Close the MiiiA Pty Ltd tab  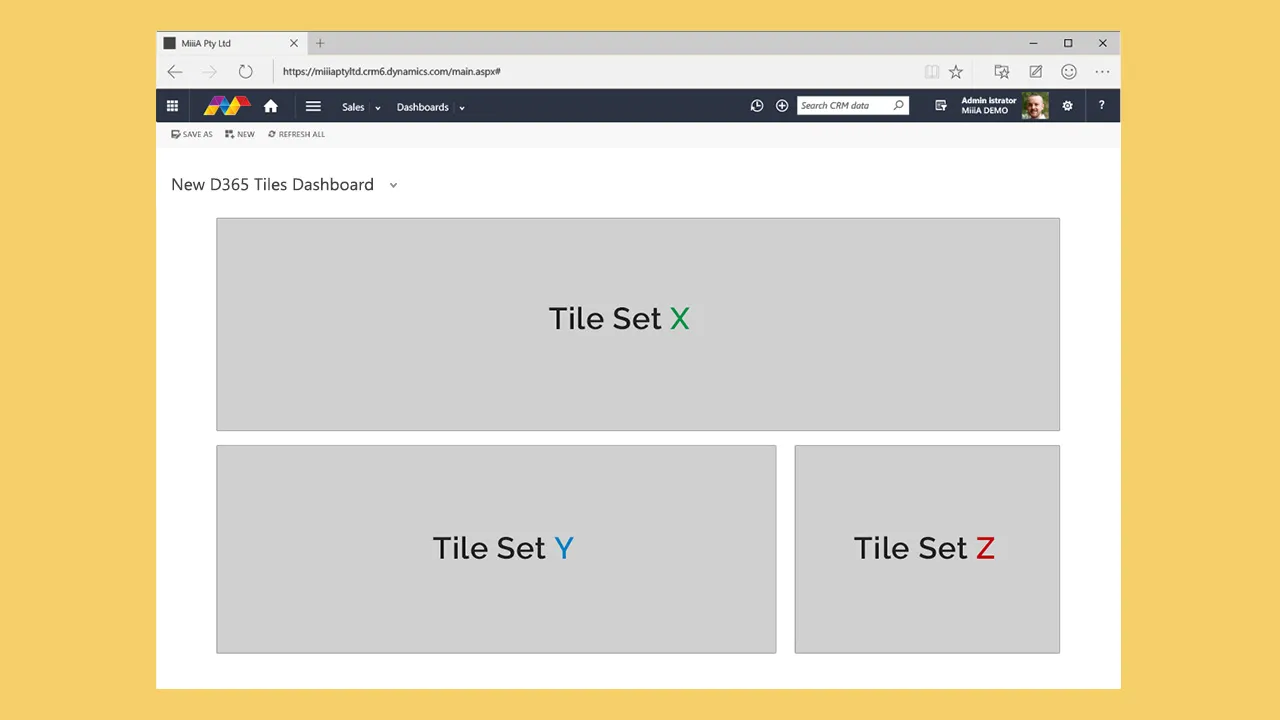point(294,43)
